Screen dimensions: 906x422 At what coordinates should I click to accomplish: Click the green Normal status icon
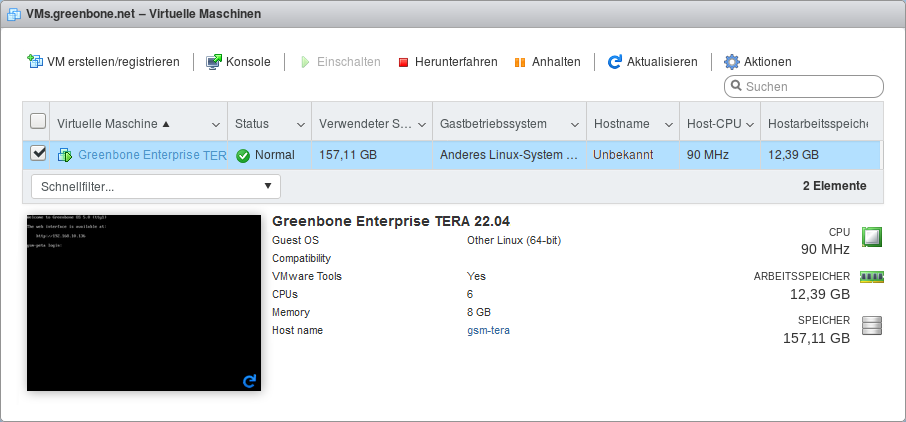pos(243,155)
